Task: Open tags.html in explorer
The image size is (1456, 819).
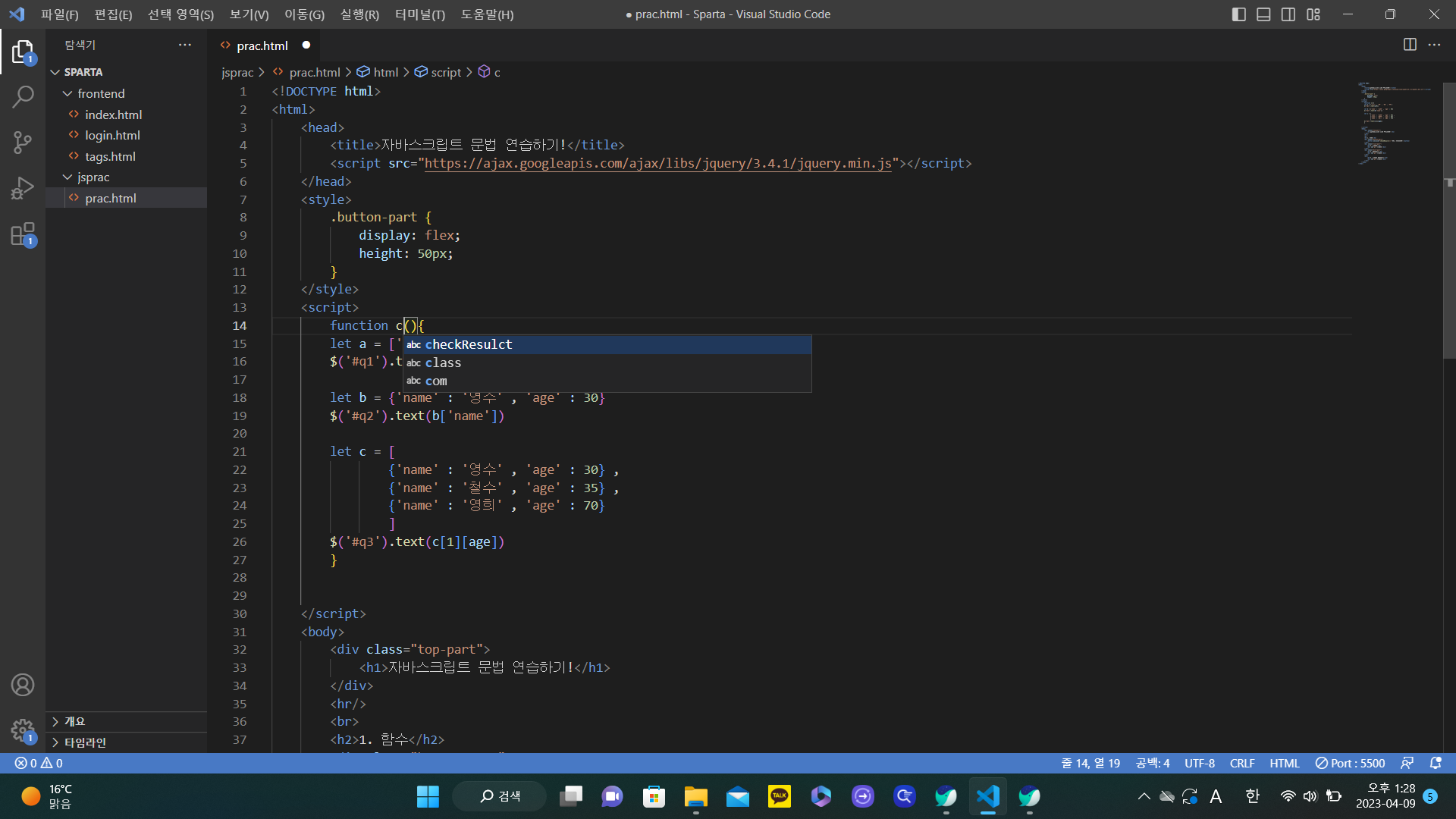Action: pos(127,156)
